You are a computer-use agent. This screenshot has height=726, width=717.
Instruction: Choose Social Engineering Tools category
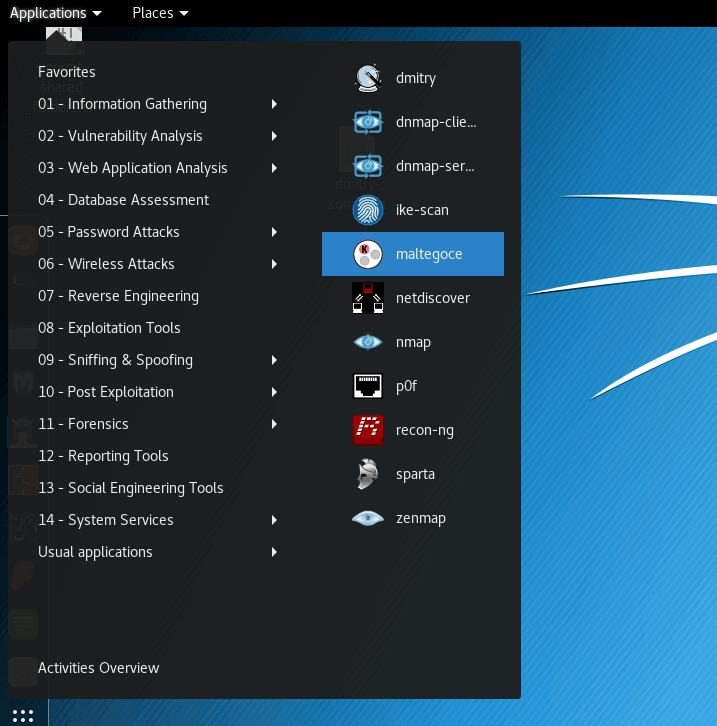[130, 488]
